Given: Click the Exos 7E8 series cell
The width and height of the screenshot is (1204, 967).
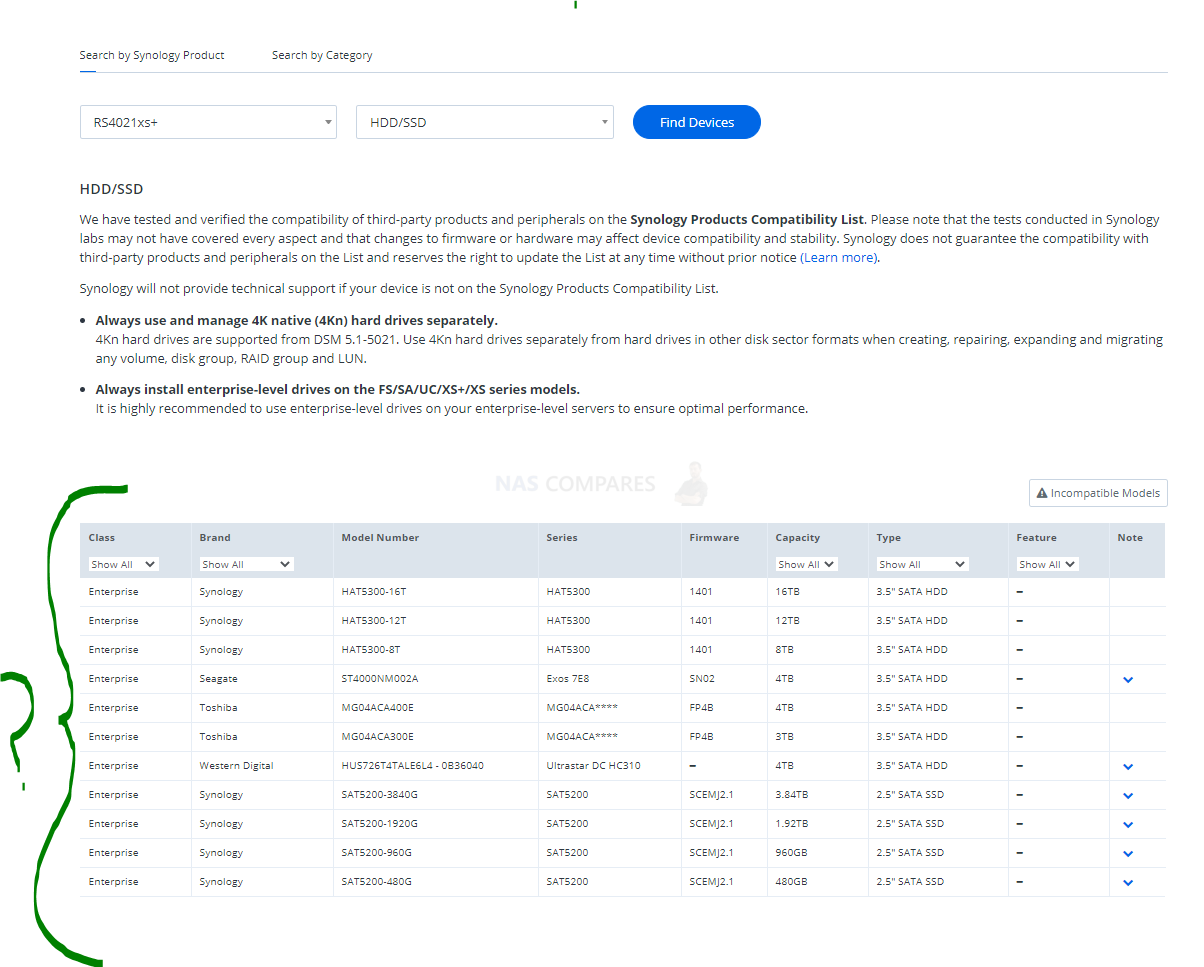Looking at the screenshot, I should [569, 679].
